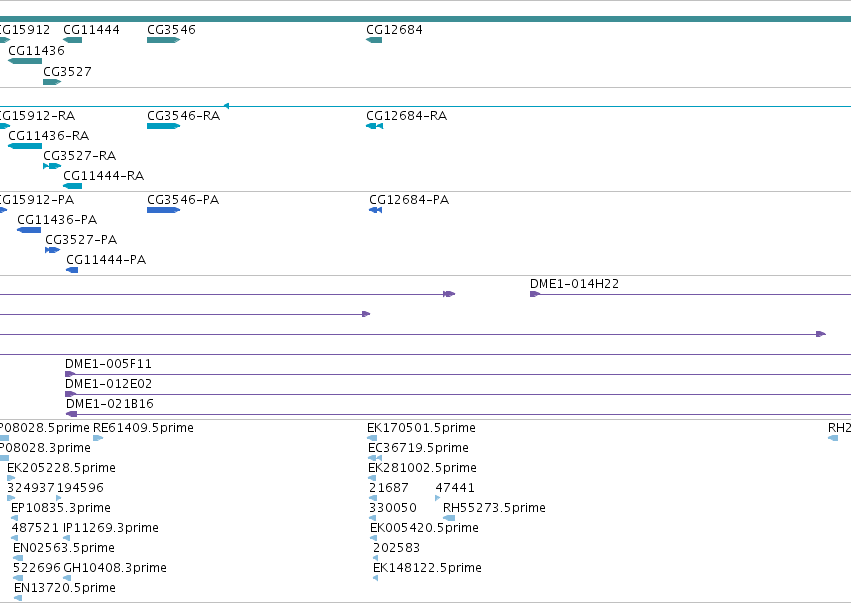Select the 324937 feature label
Viewport: 851px width, 603px height.
coord(30,488)
